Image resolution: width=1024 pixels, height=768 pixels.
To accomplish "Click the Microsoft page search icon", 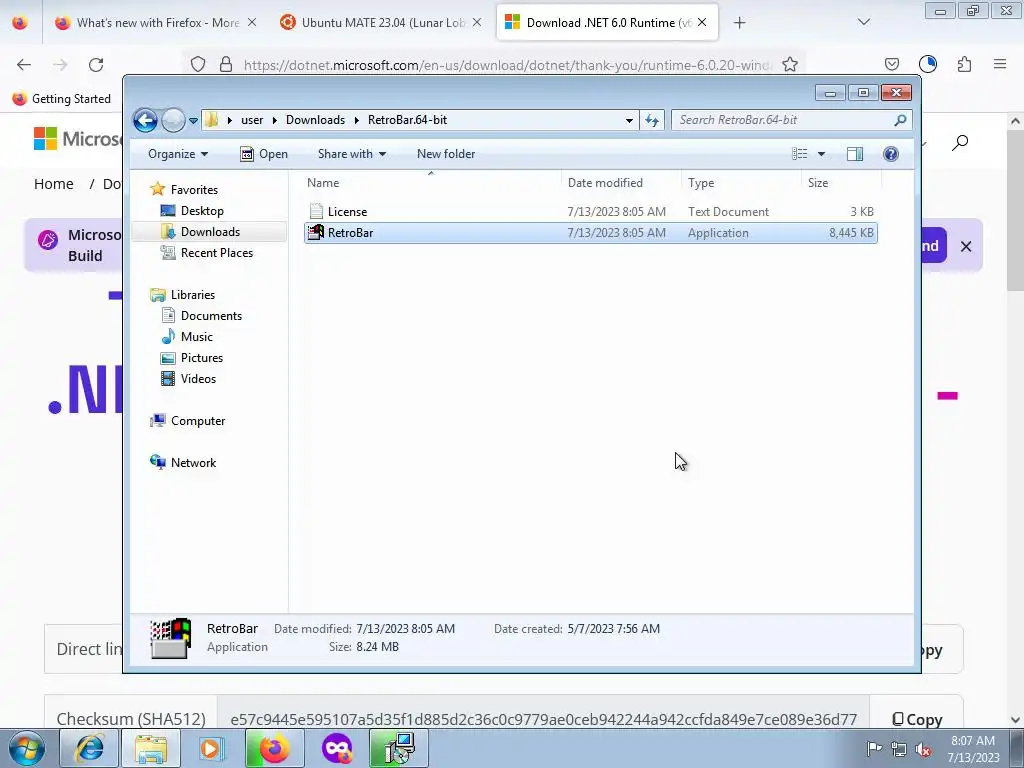I will (x=960, y=142).
